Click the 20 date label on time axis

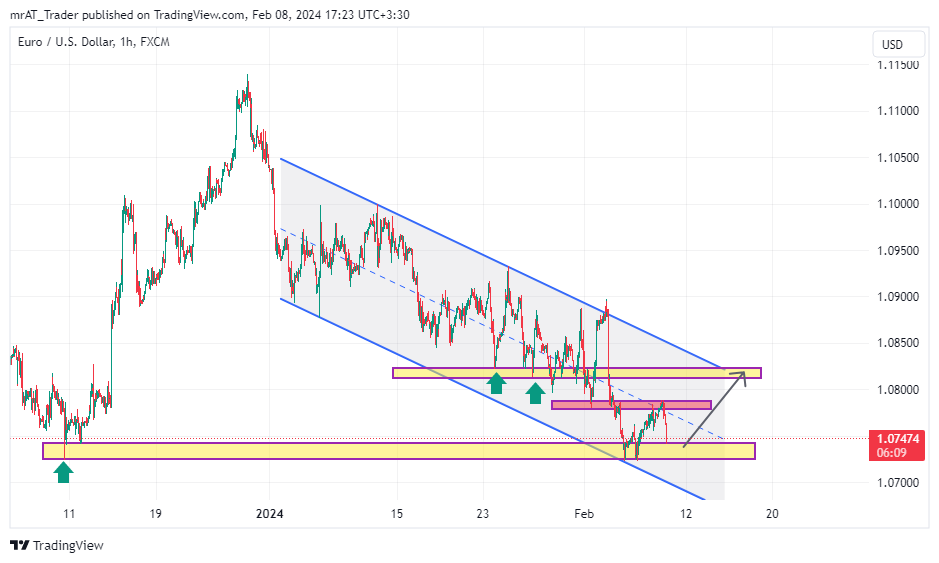point(773,514)
